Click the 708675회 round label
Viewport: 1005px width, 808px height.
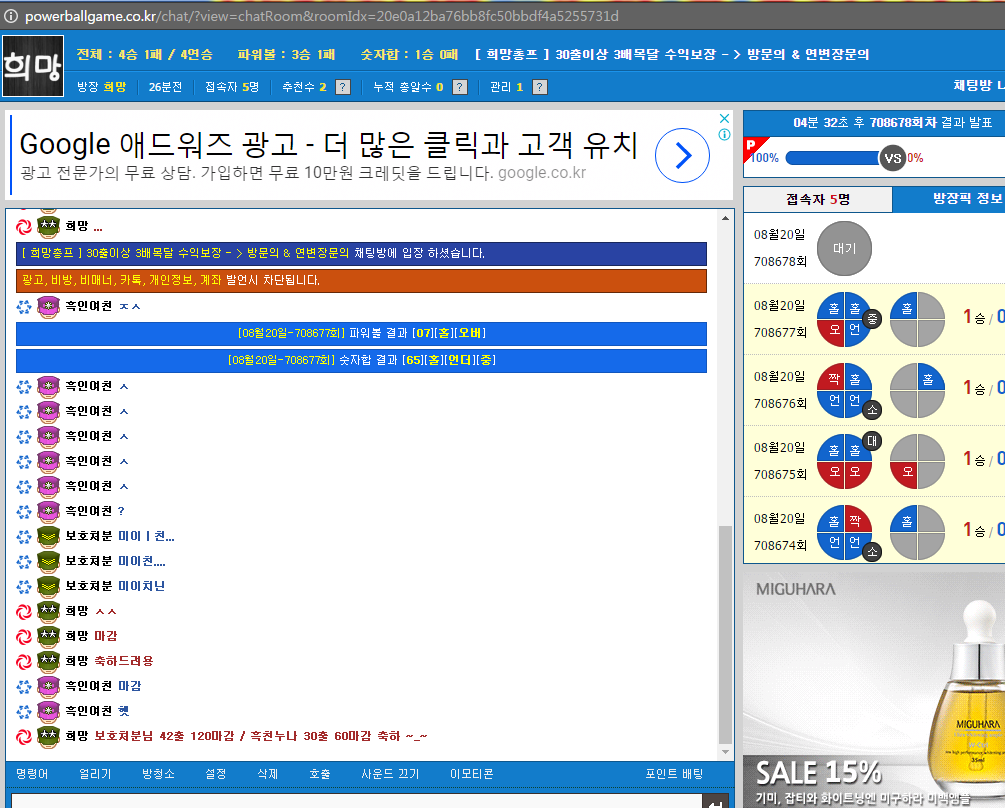tap(780, 474)
